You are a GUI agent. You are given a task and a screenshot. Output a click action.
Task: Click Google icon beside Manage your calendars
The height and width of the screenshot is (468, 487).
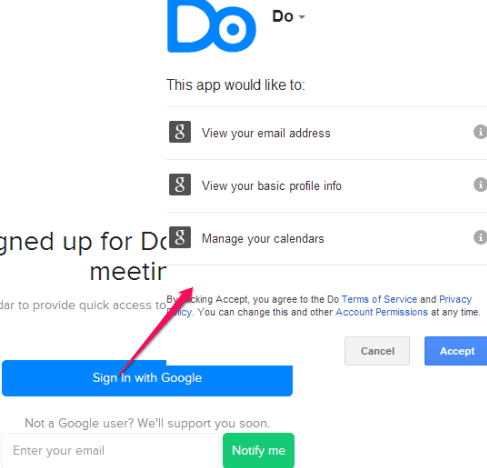pos(180,237)
